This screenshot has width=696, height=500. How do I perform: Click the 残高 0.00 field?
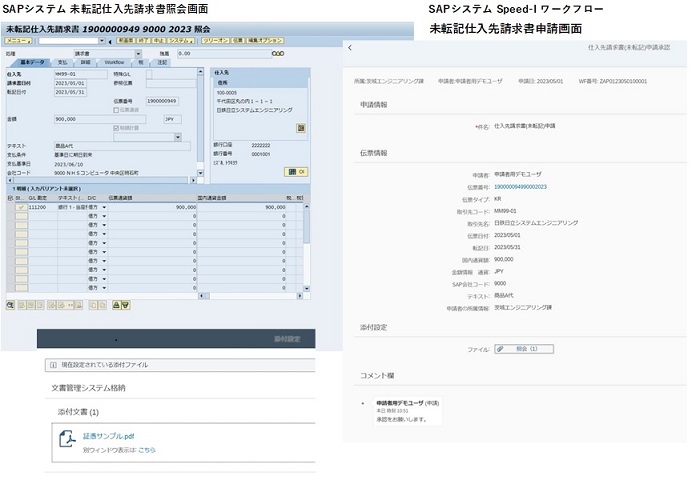point(224,54)
